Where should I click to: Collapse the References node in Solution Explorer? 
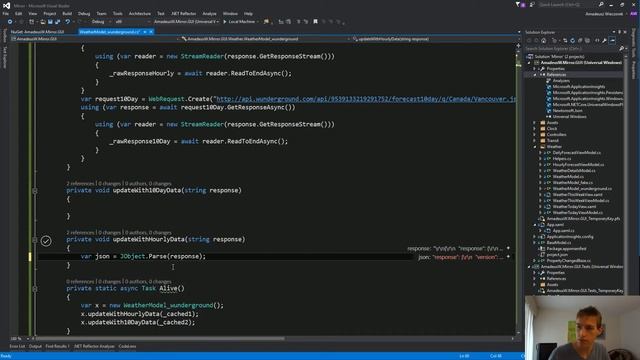click(x=535, y=75)
